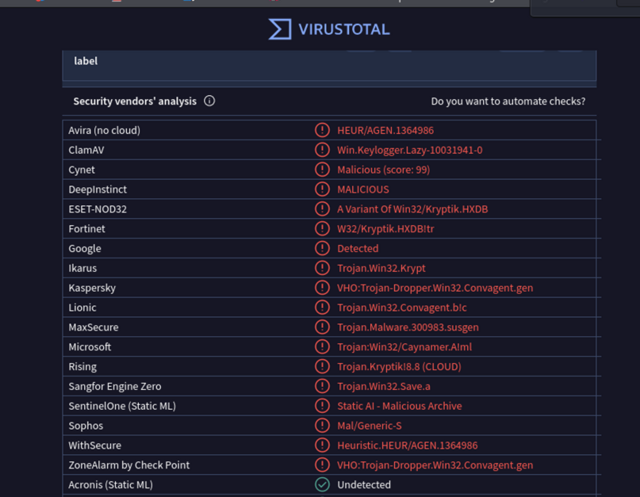Screen dimensions: 640x497
Task: Select the 'Security vendors' analysis' heading
Action: pos(135,101)
